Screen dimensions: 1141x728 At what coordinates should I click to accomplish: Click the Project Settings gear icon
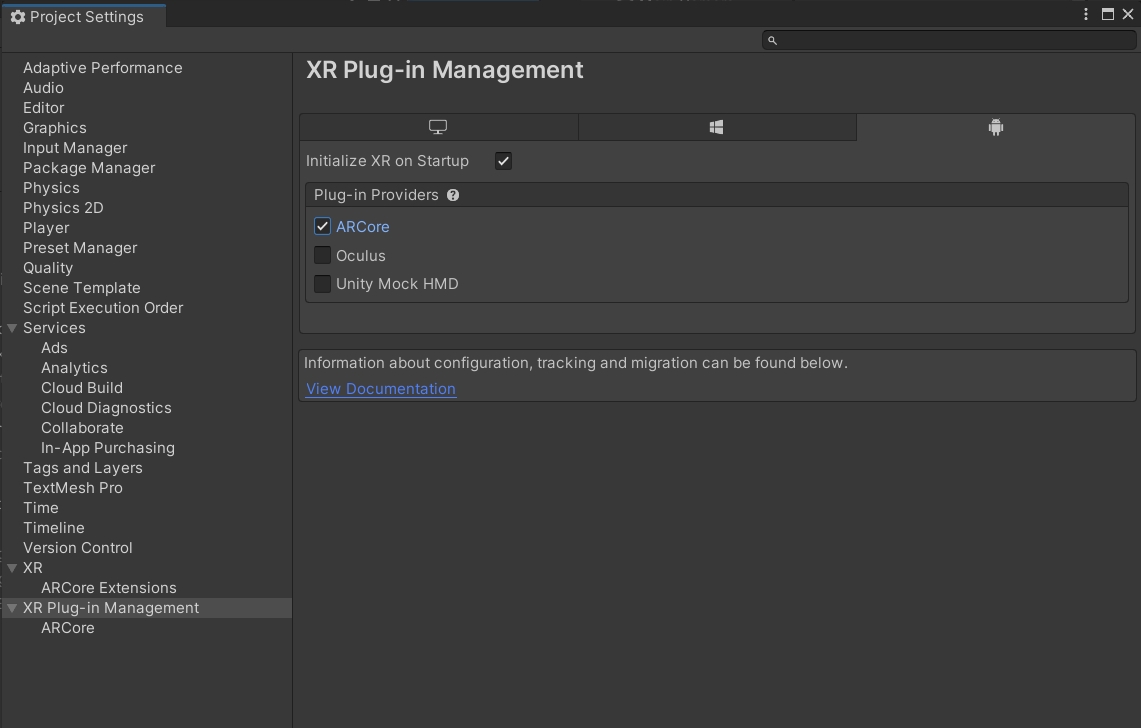coord(17,17)
